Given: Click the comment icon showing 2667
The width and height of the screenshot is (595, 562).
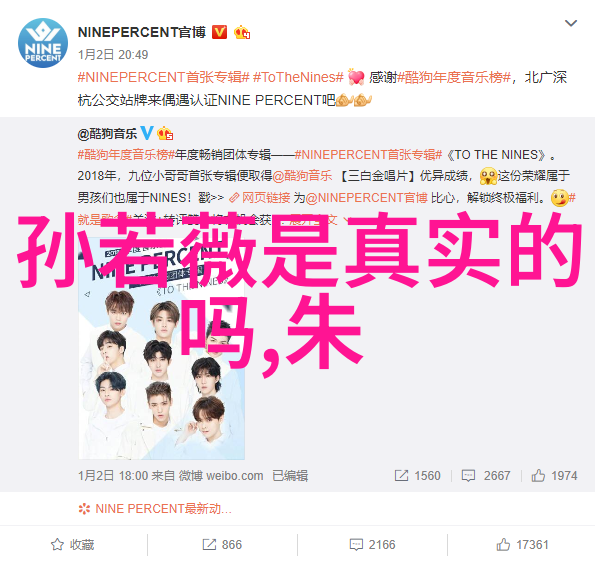Looking at the screenshot, I should tap(486, 475).
